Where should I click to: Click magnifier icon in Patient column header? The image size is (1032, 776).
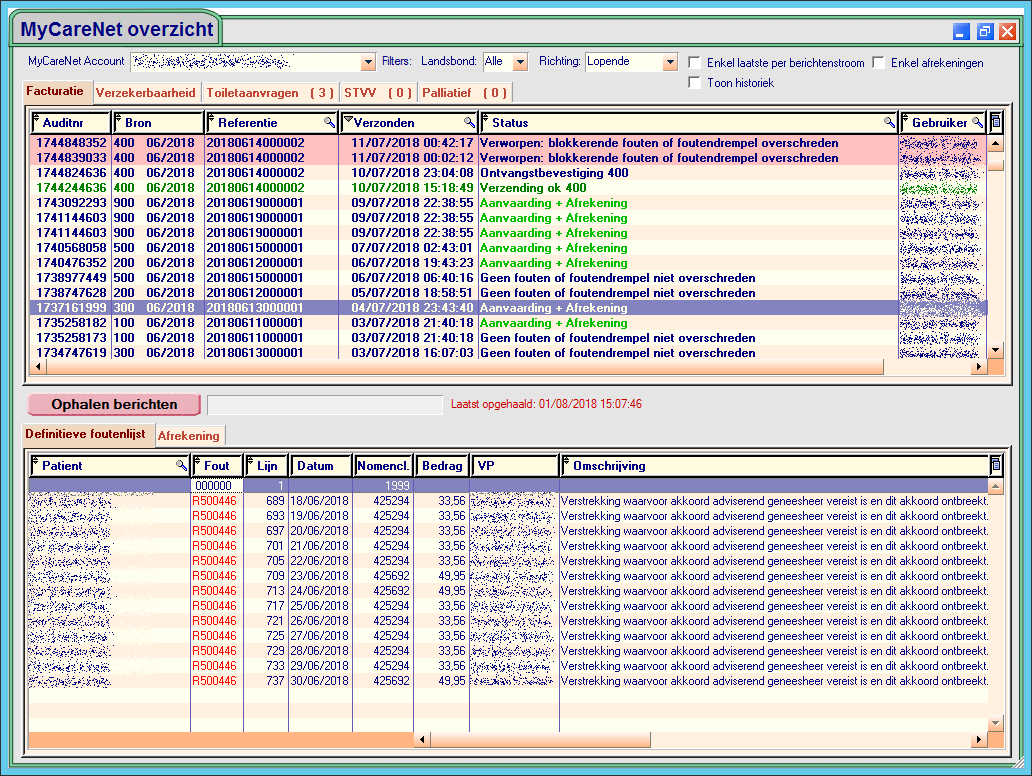tap(181, 466)
